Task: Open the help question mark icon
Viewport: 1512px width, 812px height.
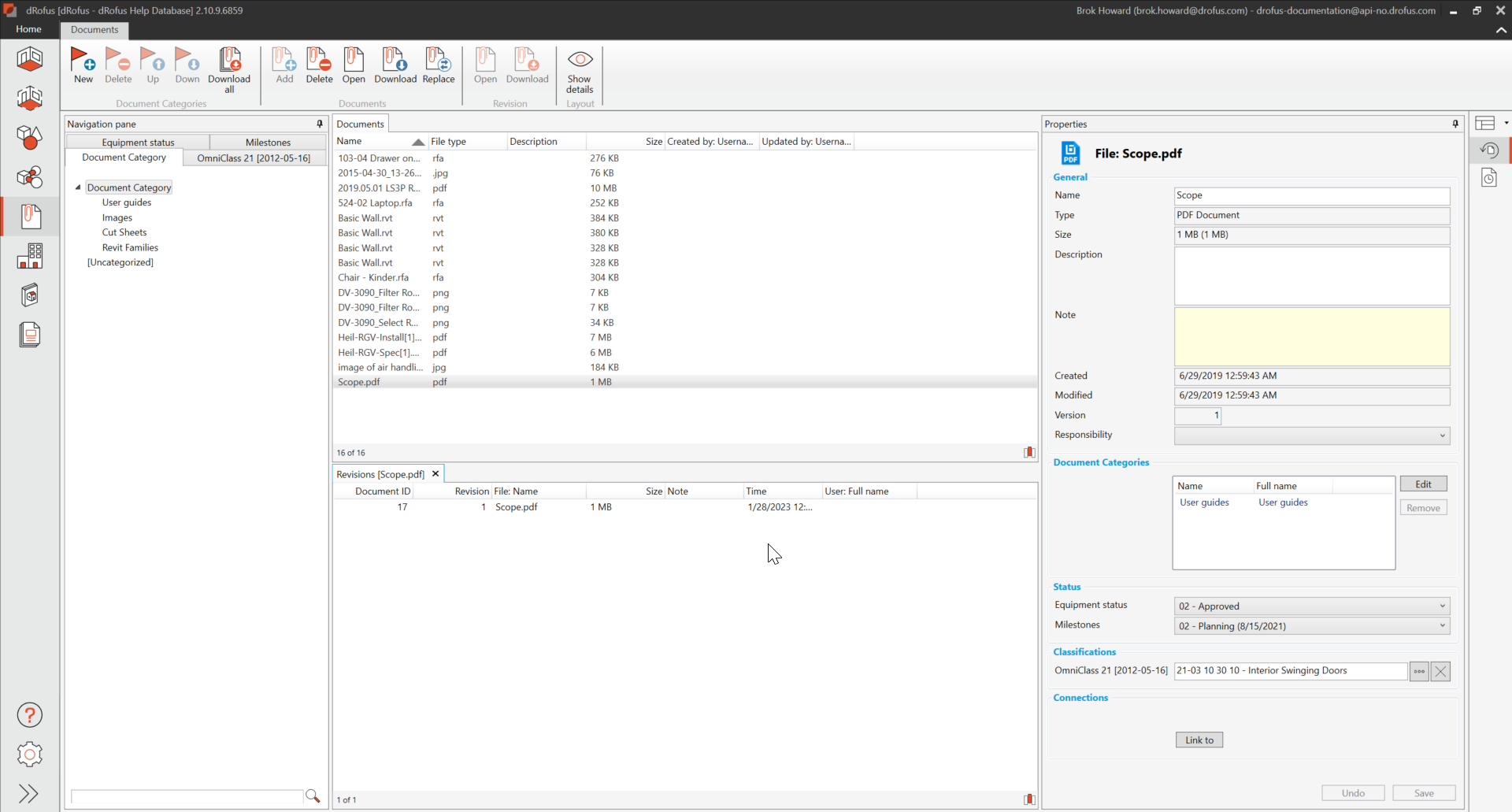Action: [30, 715]
